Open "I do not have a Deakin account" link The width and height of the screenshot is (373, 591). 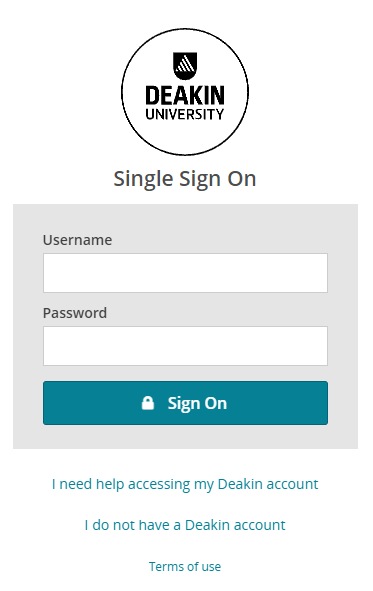pyautogui.click(x=185, y=525)
